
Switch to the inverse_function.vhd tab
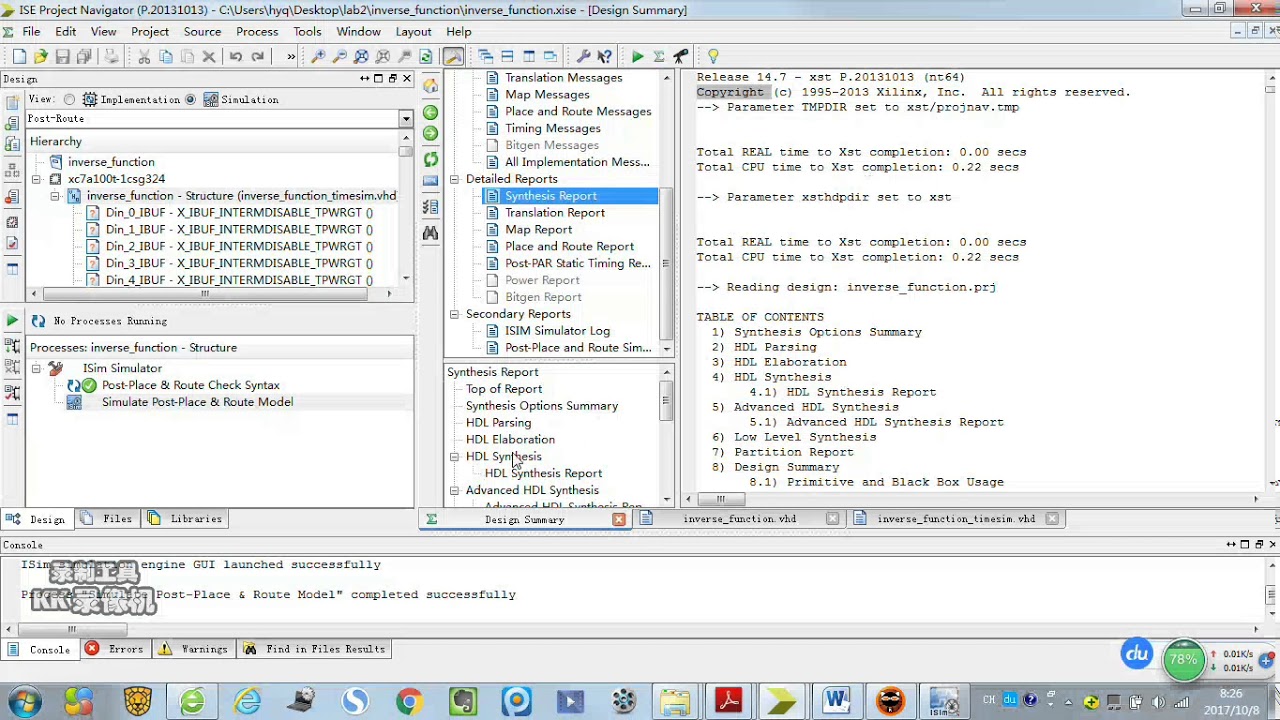point(739,519)
